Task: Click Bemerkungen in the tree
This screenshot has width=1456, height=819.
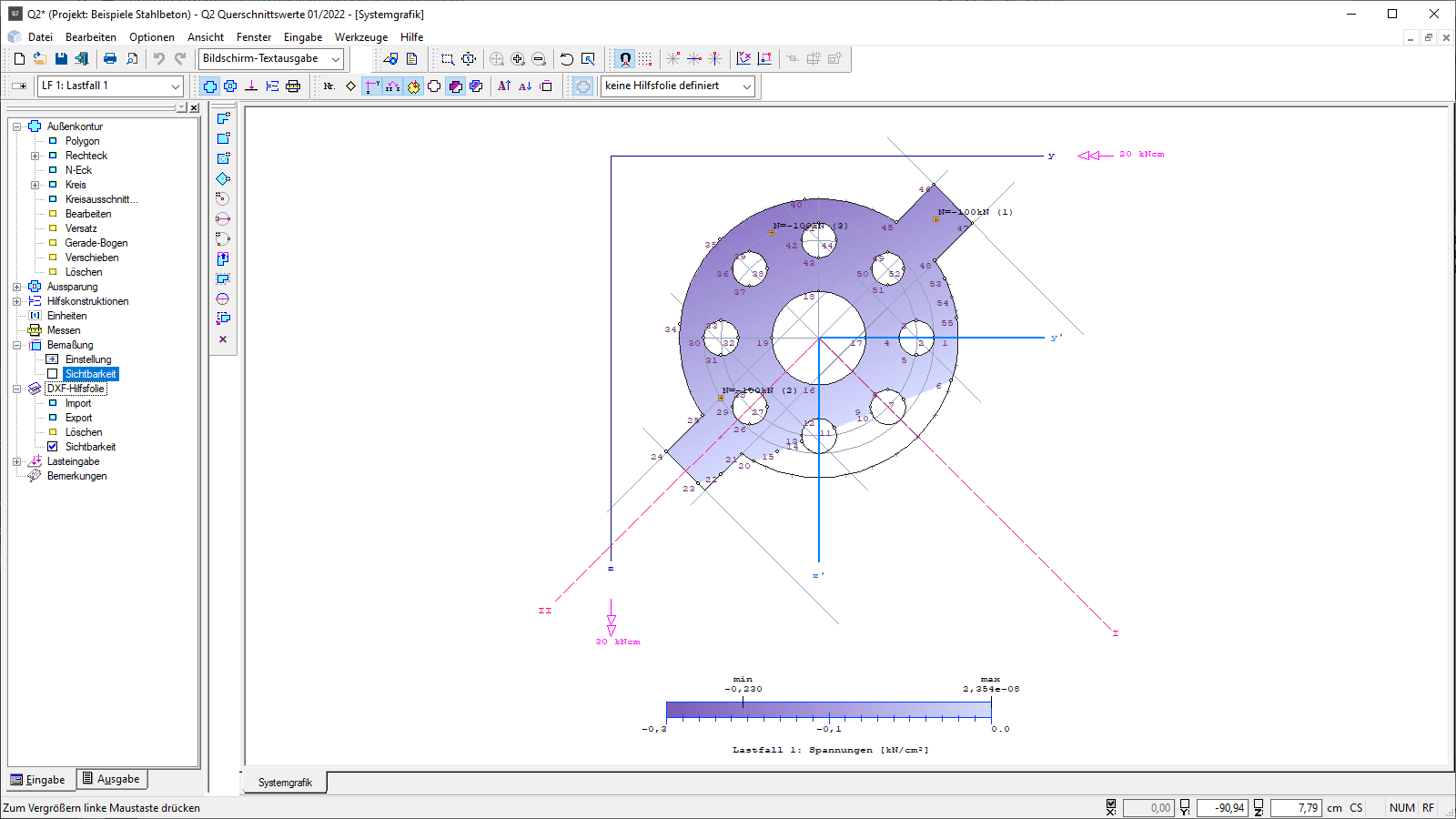Action: tap(77, 476)
